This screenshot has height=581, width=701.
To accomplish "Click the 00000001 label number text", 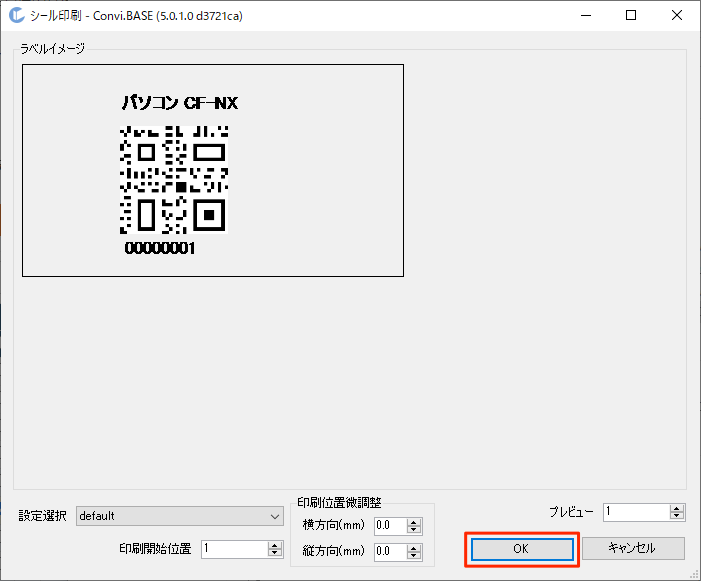I will click(x=160, y=248).
